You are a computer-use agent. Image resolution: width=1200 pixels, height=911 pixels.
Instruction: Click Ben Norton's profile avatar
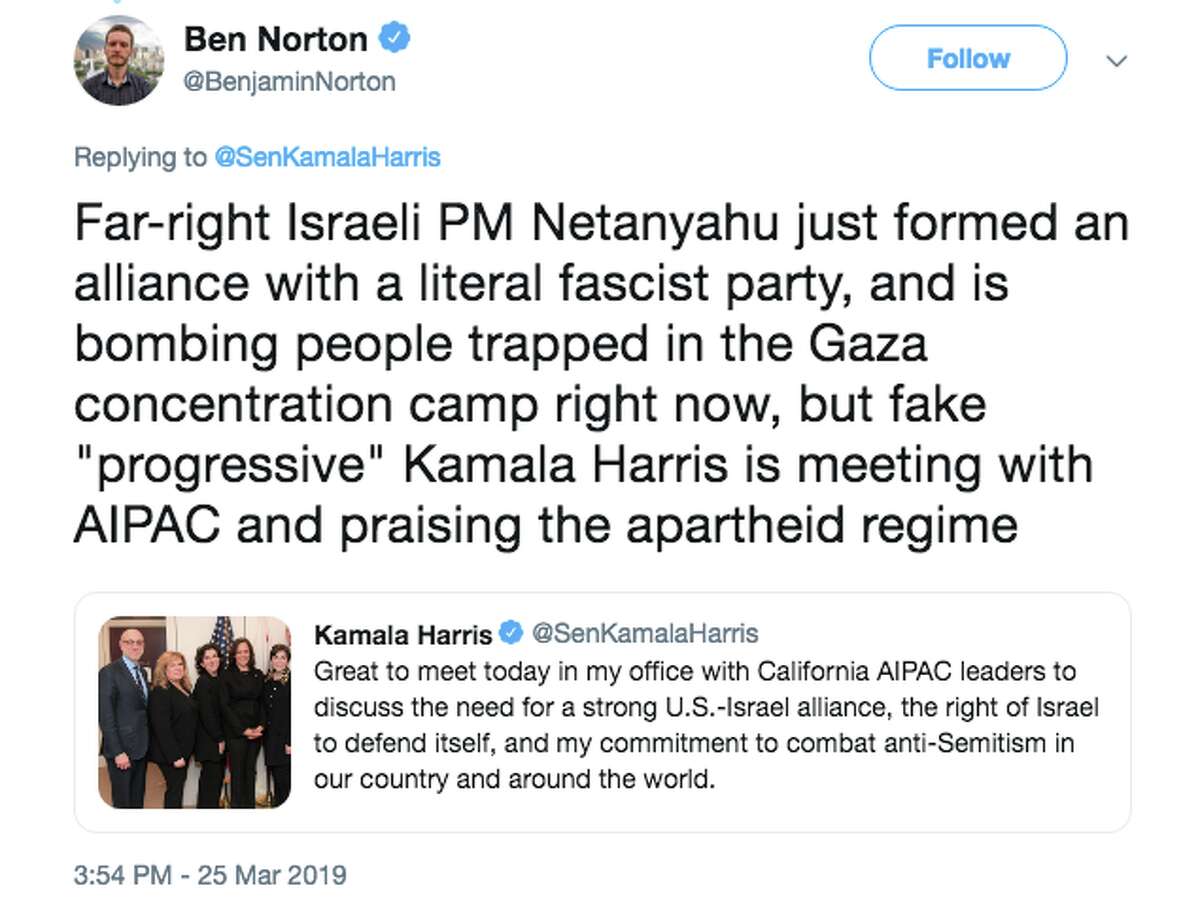point(118,59)
